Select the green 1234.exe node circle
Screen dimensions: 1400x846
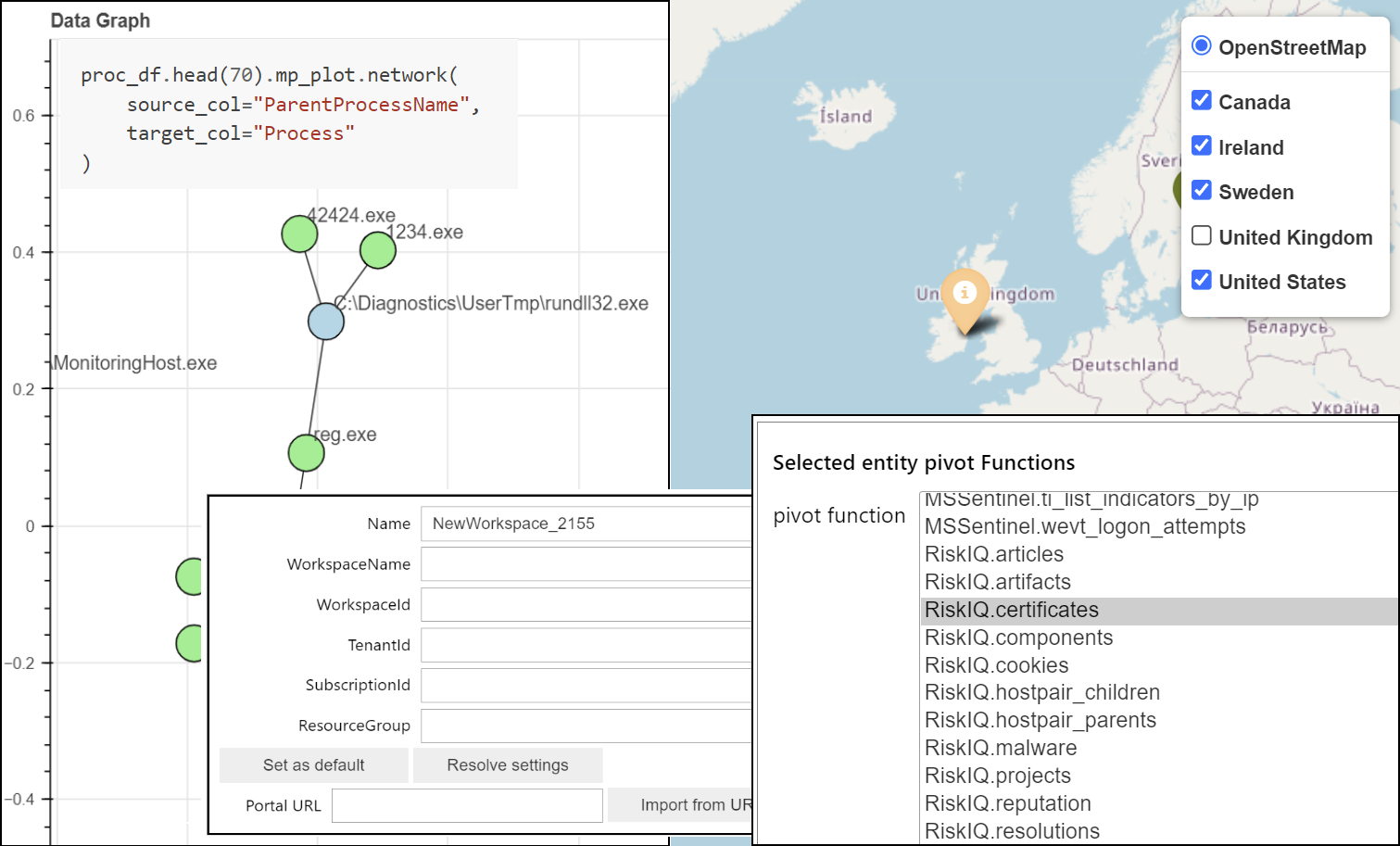(x=378, y=250)
